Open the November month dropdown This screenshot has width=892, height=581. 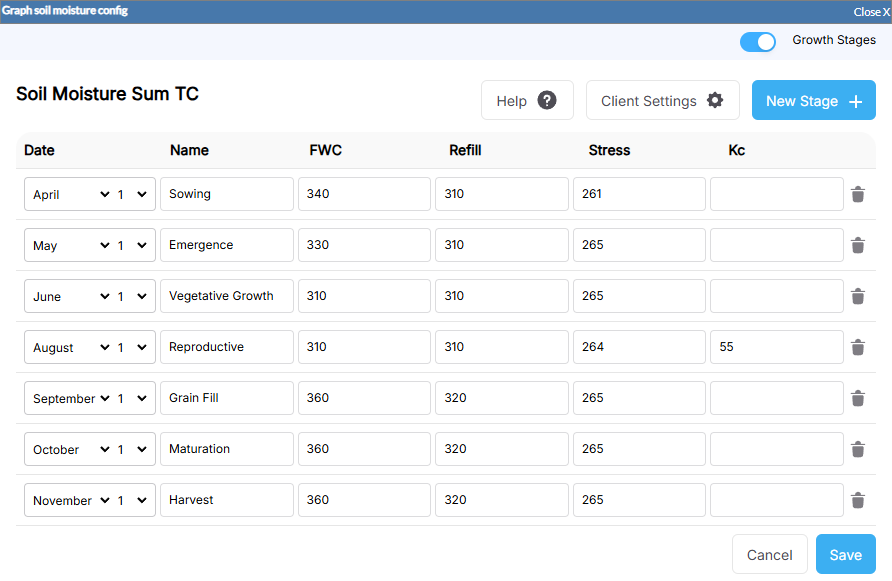(70, 500)
